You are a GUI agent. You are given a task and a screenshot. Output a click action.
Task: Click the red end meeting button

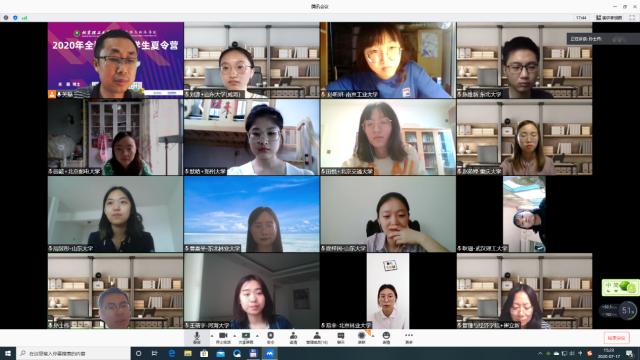coord(616,338)
